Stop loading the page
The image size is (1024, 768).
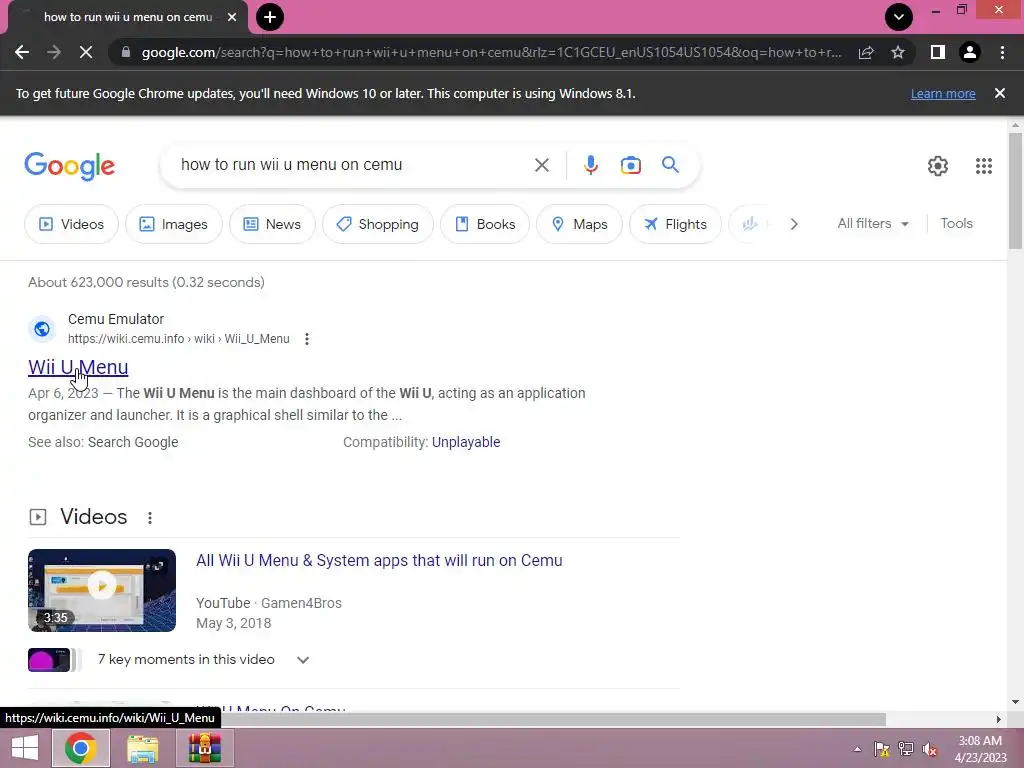click(86, 52)
